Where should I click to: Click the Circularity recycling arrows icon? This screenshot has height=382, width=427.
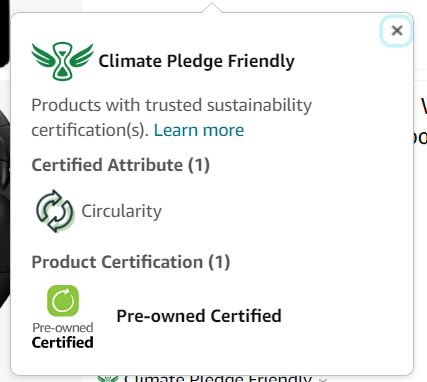tap(55, 211)
